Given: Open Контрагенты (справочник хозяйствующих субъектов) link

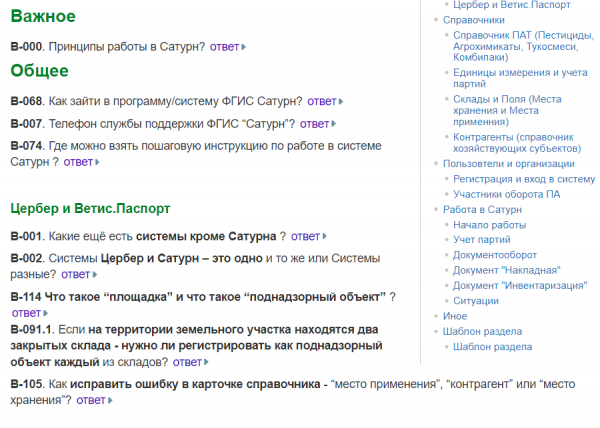Looking at the screenshot, I should click(x=517, y=143).
